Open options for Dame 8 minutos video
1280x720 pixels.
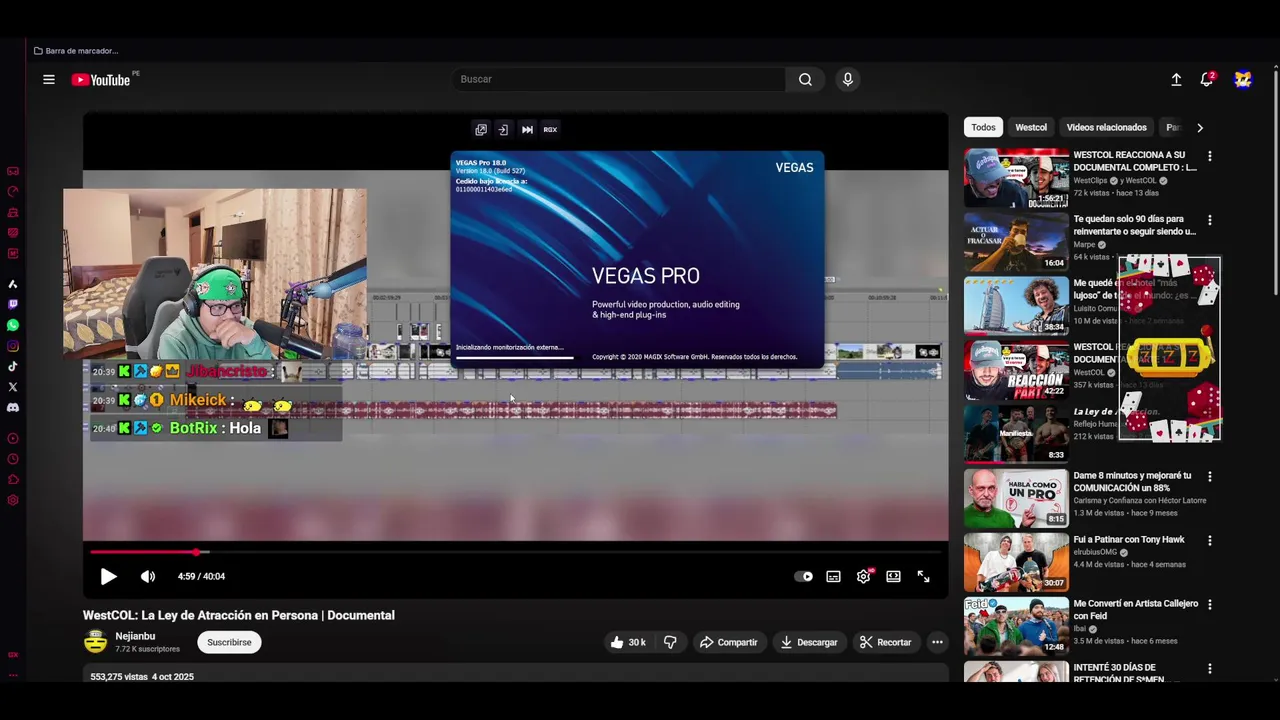click(1210, 476)
